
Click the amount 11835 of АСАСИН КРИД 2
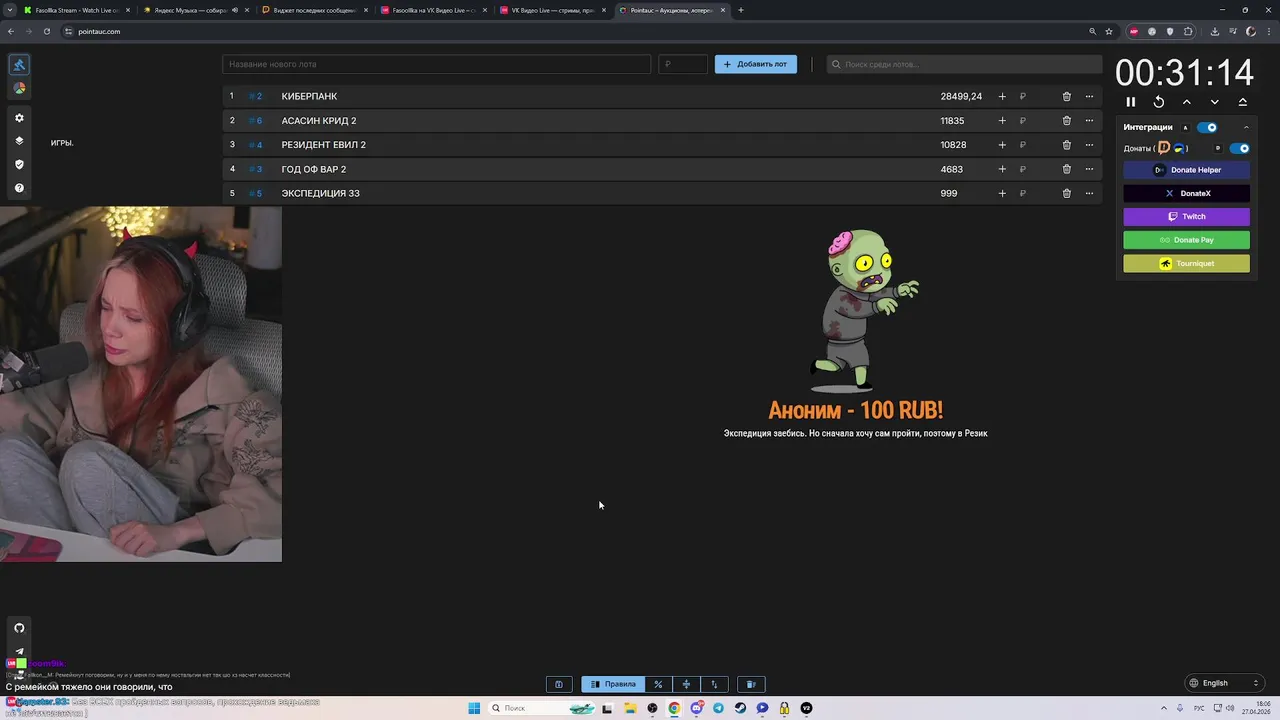[952, 120]
